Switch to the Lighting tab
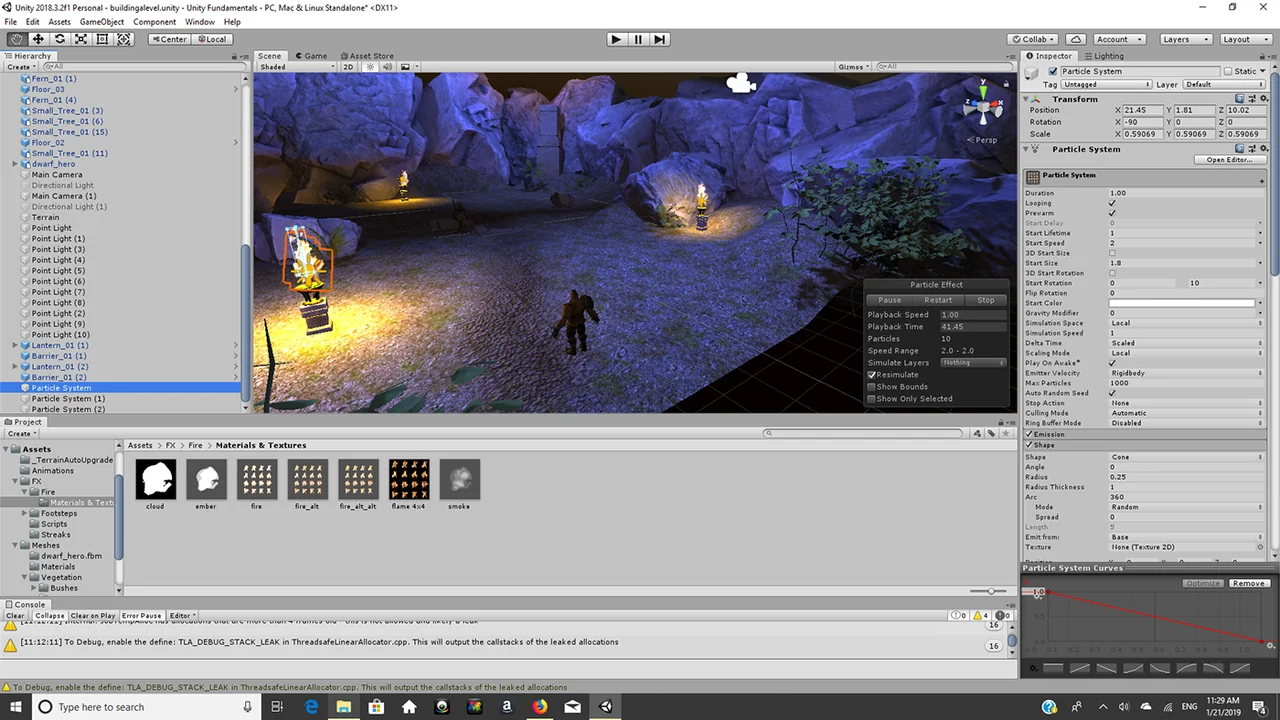Image resolution: width=1280 pixels, height=720 pixels. 1104,56
